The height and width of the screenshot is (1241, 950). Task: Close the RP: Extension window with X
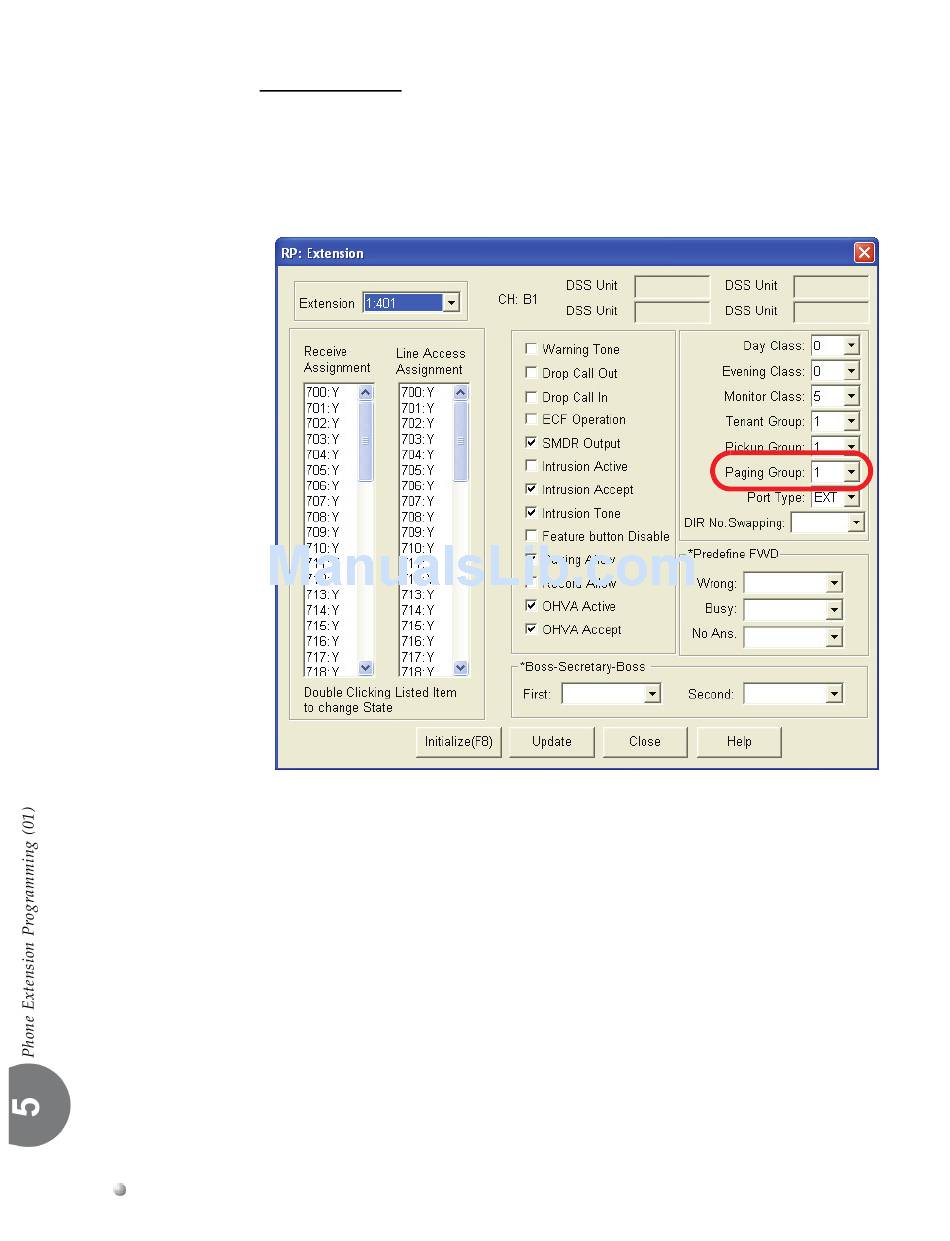coord(864,253)
